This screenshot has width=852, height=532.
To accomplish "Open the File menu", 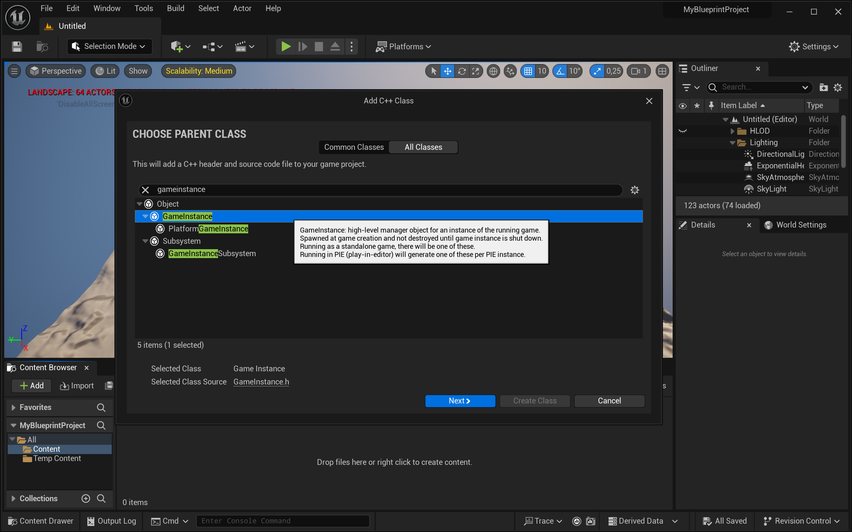I will pos(47,8).
